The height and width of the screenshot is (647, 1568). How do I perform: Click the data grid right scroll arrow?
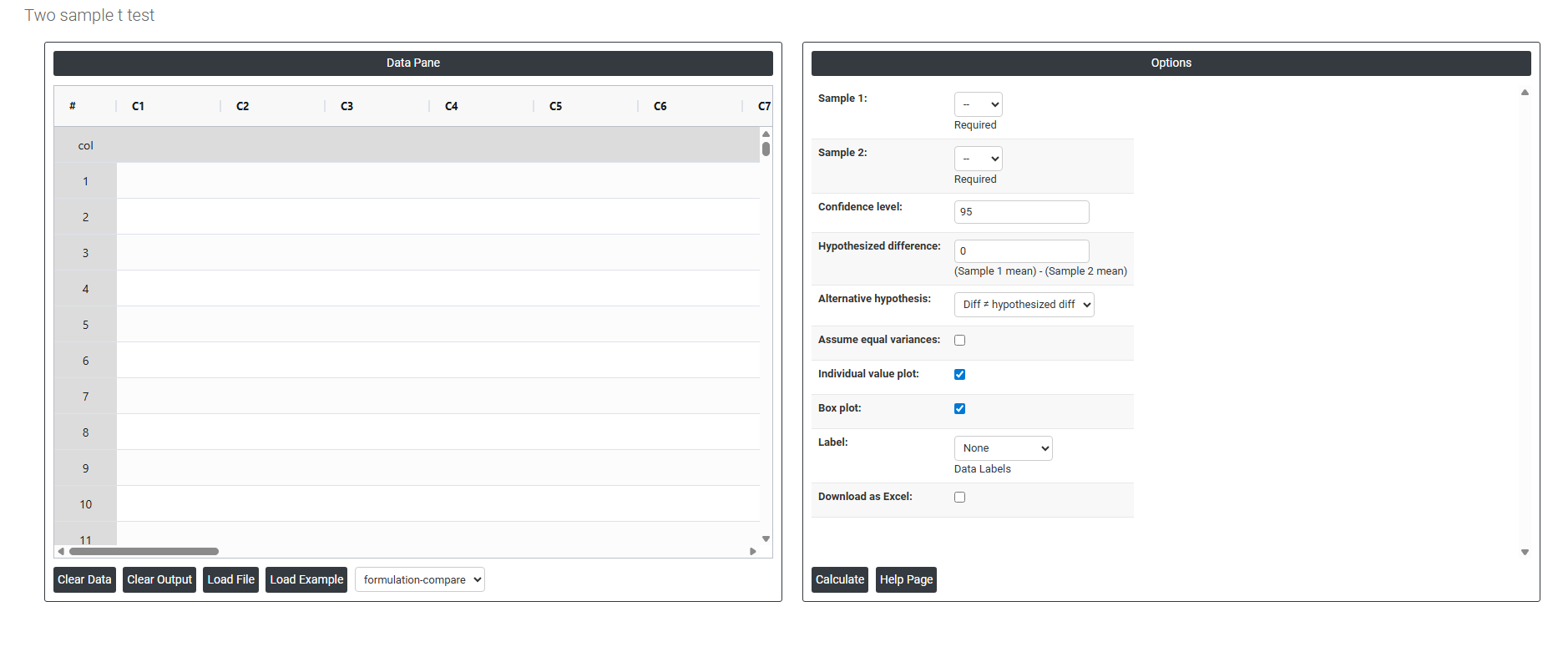(x=753, y=552)
